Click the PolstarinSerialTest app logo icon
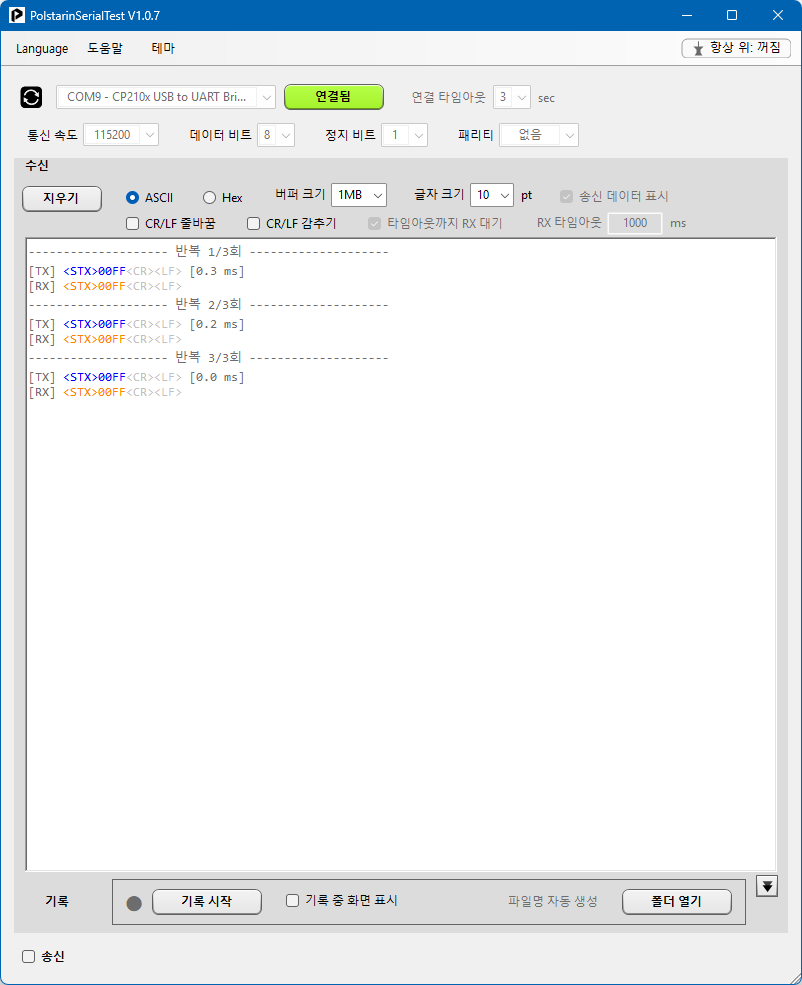The width and height of the screenshot is (802, 985). [x=17, y=15]
